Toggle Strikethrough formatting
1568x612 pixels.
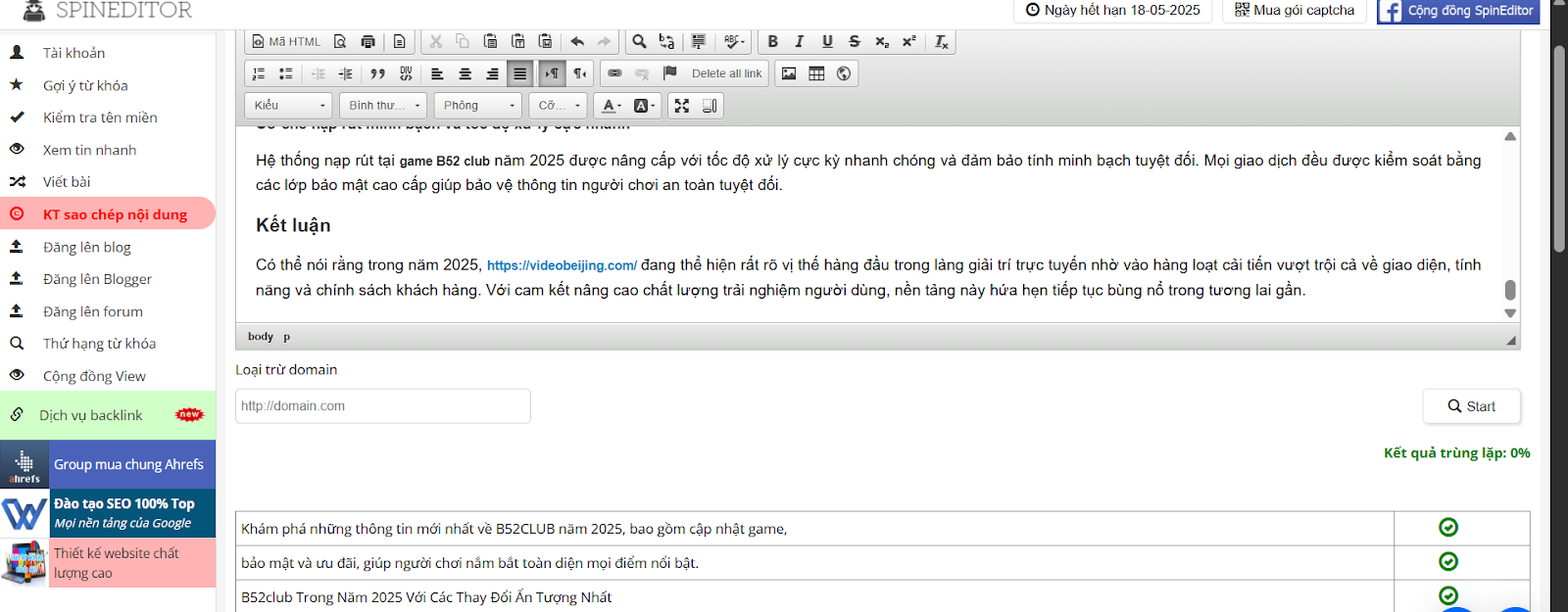855,41
